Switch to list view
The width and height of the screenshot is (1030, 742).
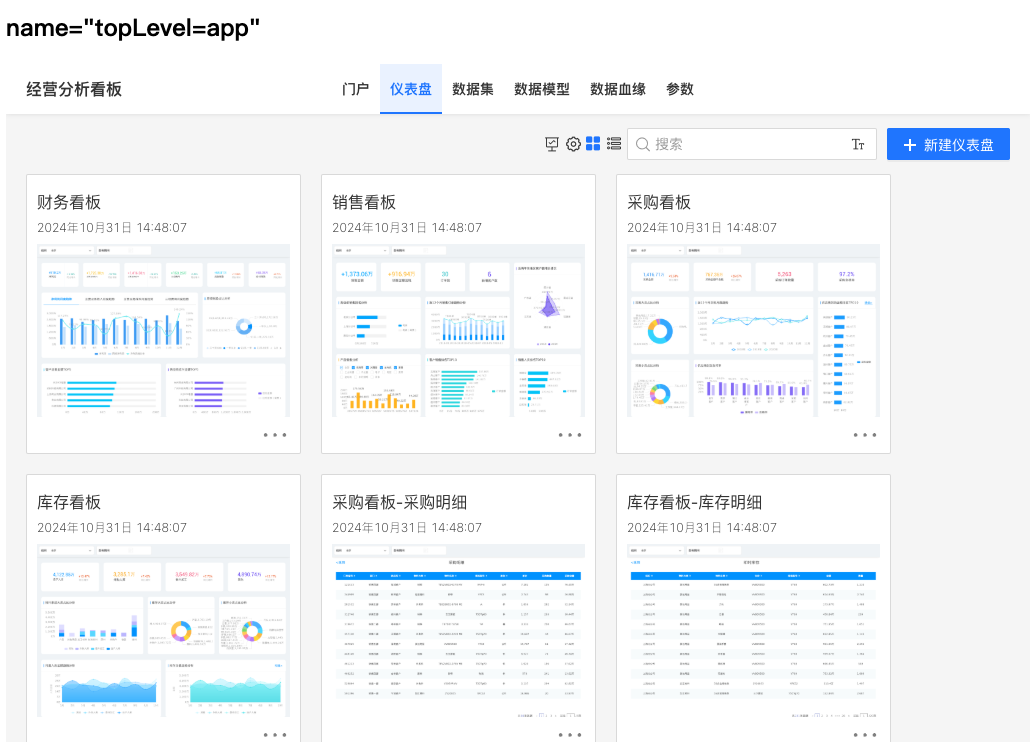614,144
